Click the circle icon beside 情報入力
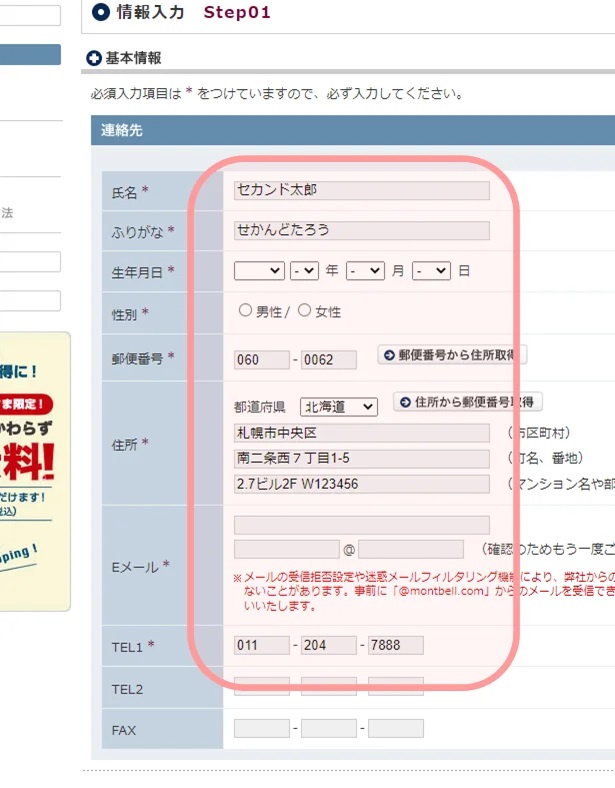 [x=101, y=13]
